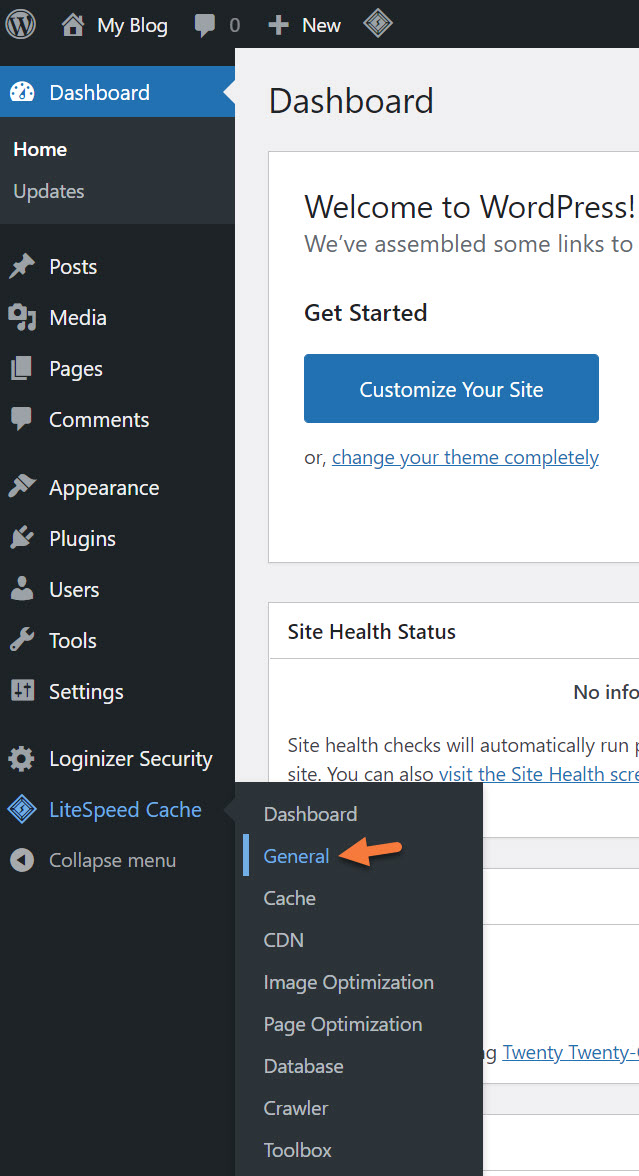This screenshot has height=1176, width=639.
Task: Click the Media library icon
Action: [21, 318]
